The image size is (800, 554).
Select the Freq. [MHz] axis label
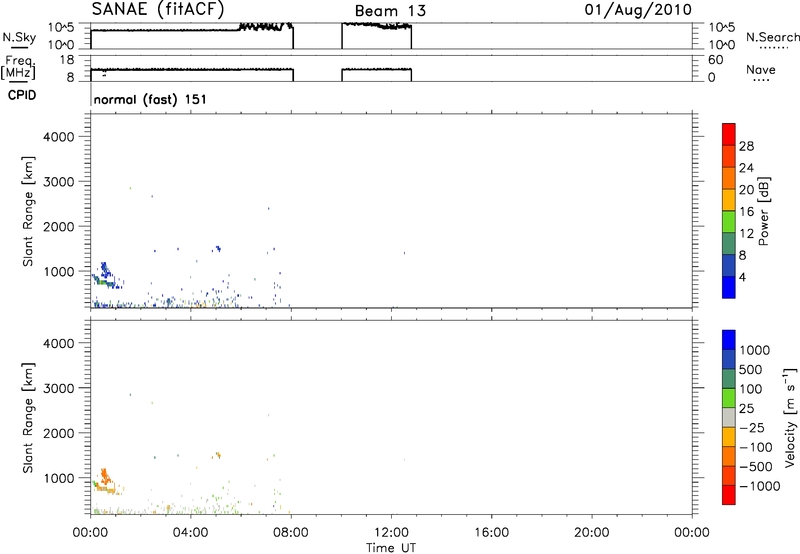click(x=18, y=68)
